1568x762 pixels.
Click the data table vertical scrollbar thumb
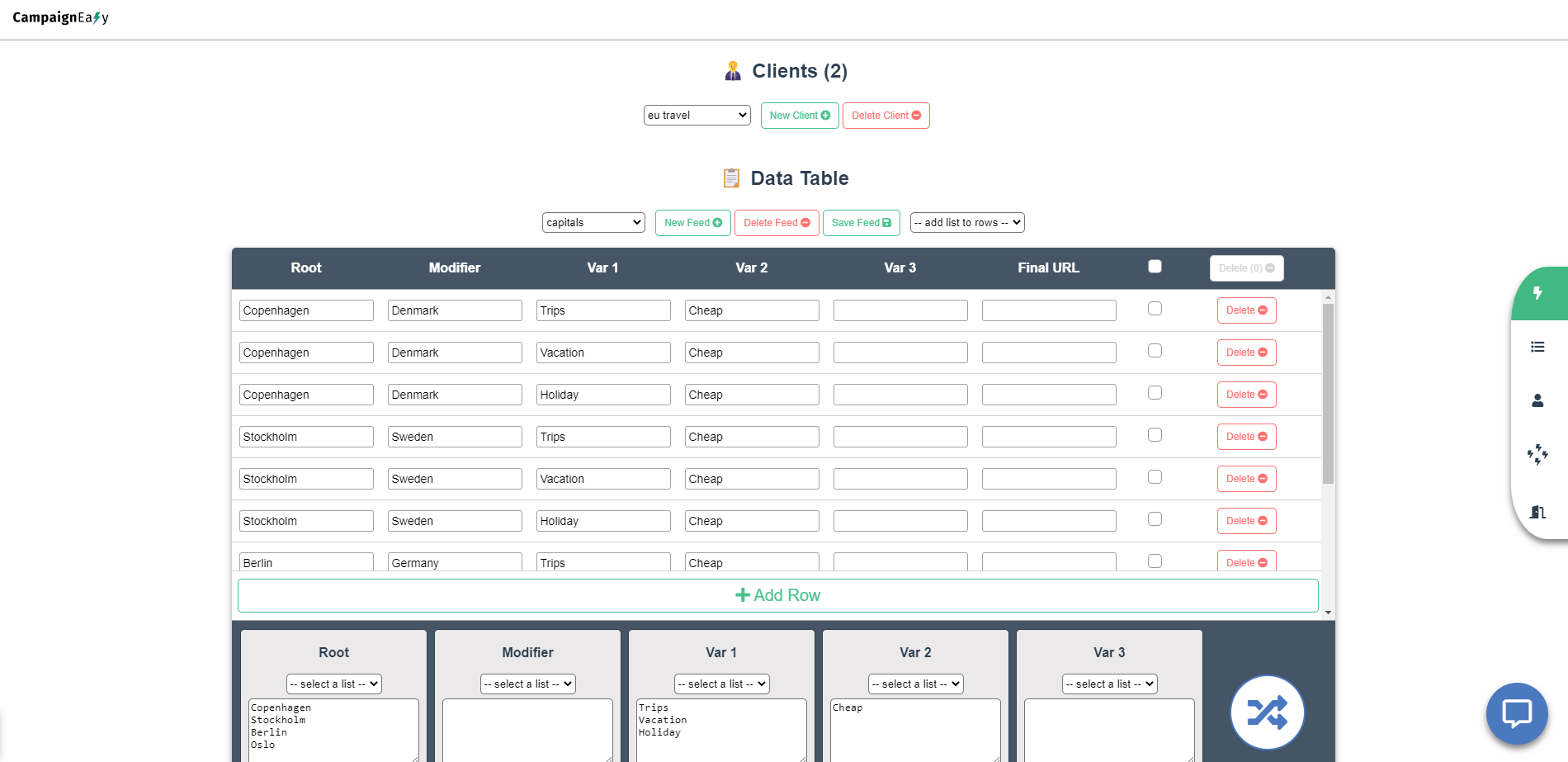point(1328,393)
